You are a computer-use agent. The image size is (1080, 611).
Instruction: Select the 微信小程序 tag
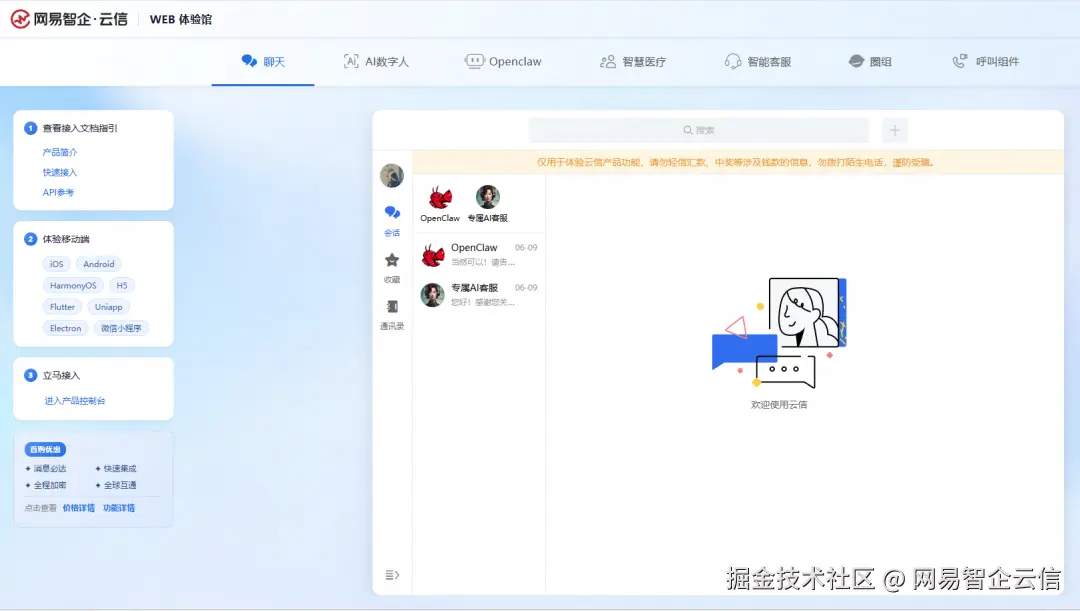(x=121, y=328)
